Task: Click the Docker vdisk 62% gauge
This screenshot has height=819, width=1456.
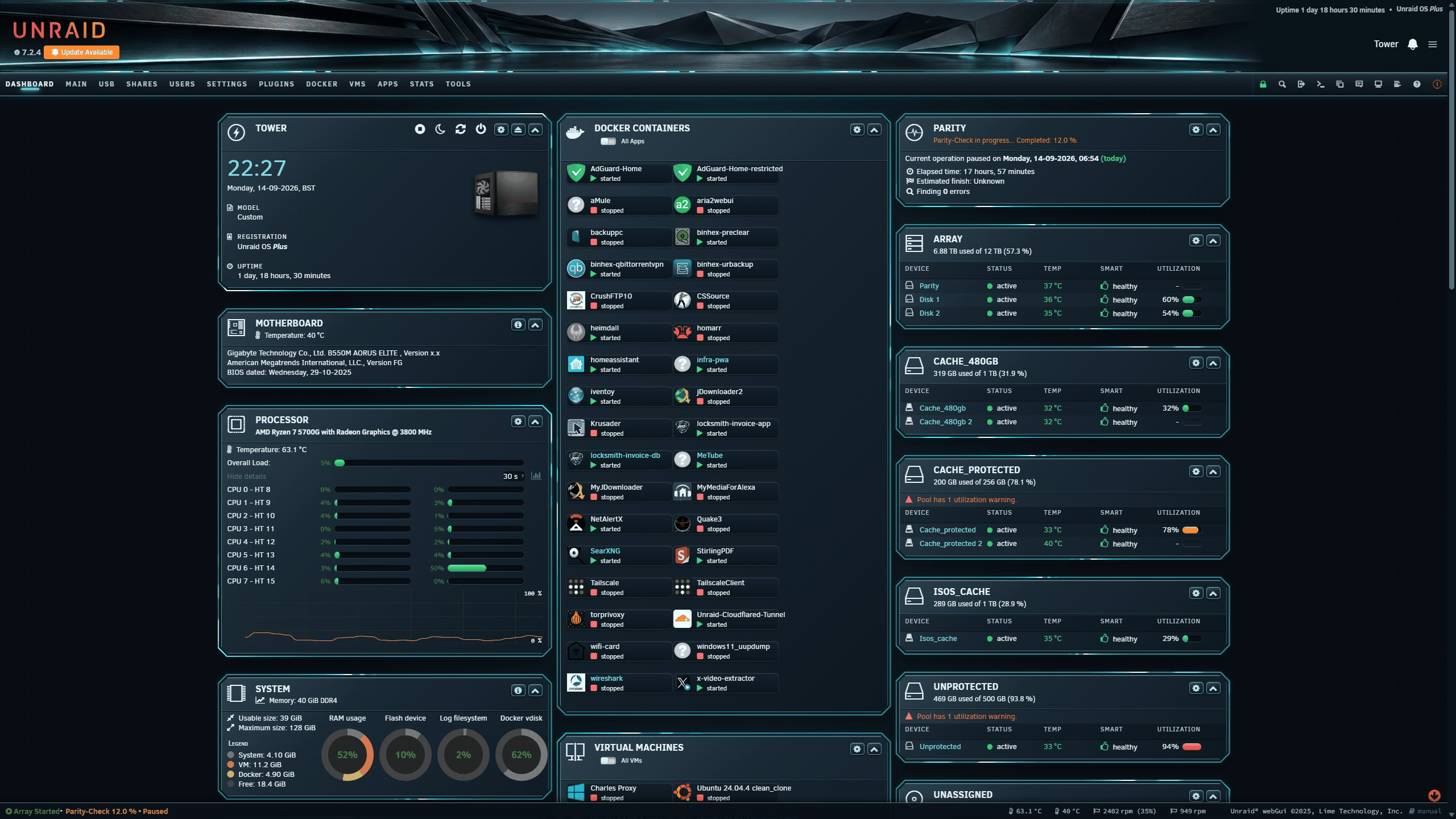Action: tap(522, 755)
